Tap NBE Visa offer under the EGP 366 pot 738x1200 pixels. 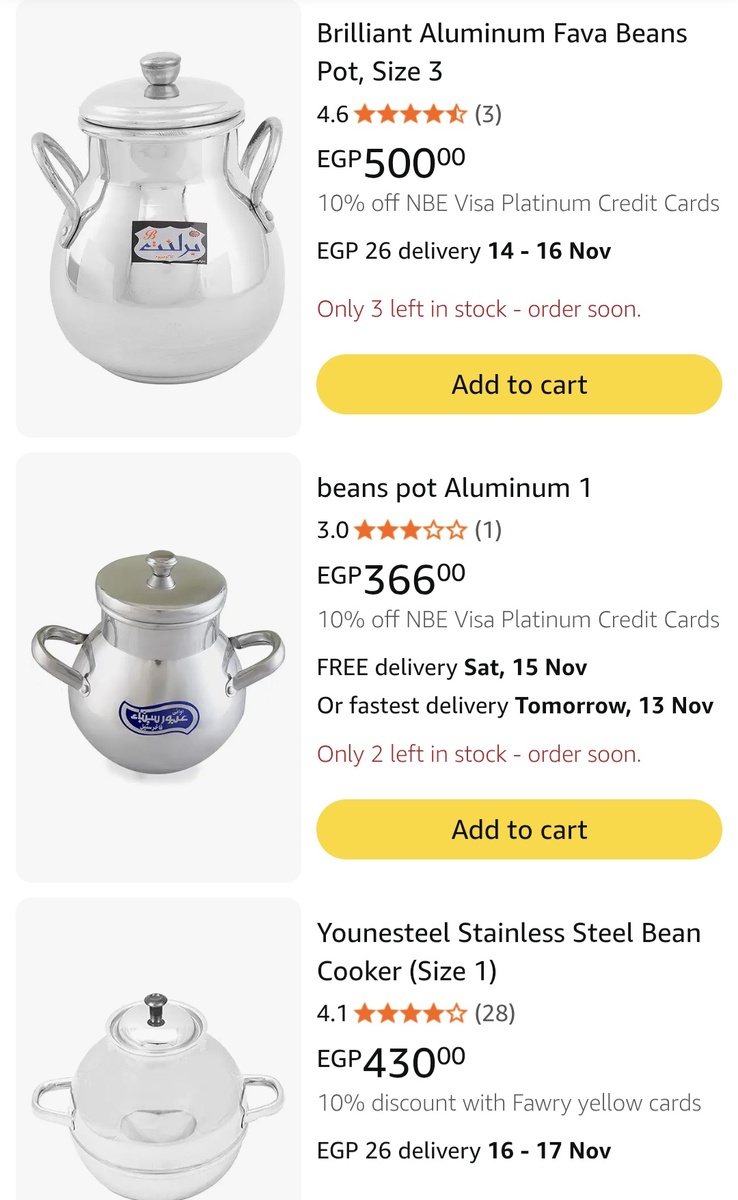518,620
